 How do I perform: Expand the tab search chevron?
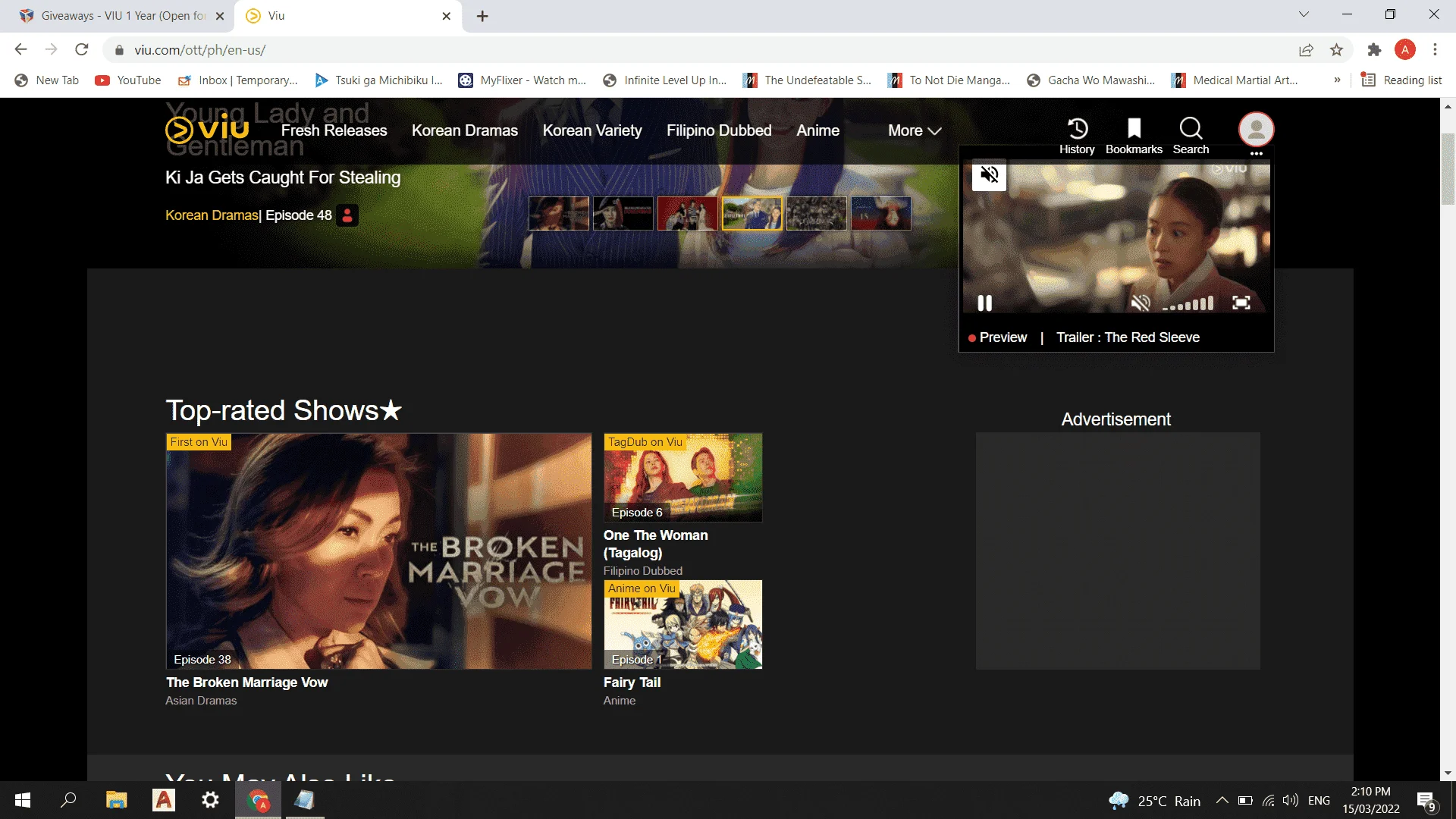(x=1304, y=14)
